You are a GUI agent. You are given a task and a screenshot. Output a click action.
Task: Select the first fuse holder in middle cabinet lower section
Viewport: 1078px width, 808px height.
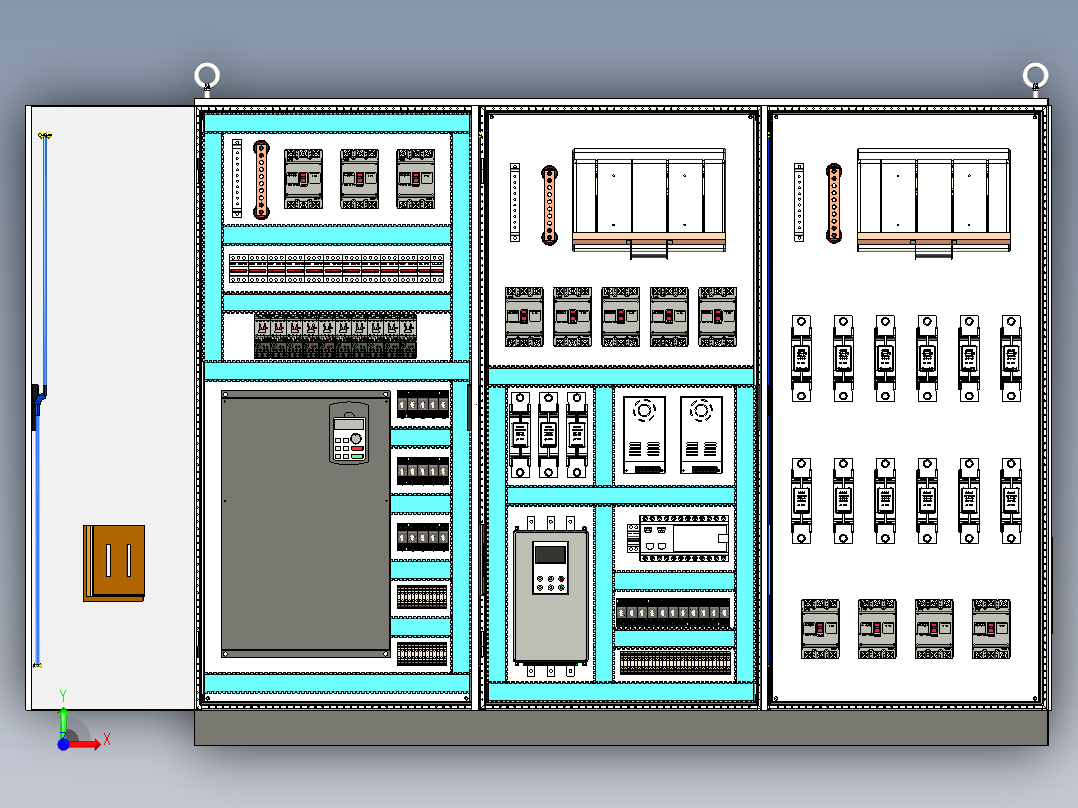click(x=520, y=435)
